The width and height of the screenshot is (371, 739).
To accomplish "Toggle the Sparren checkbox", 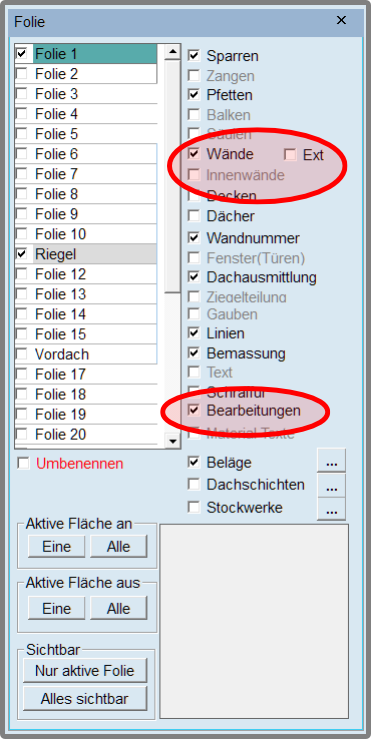I will coord(194,56).
